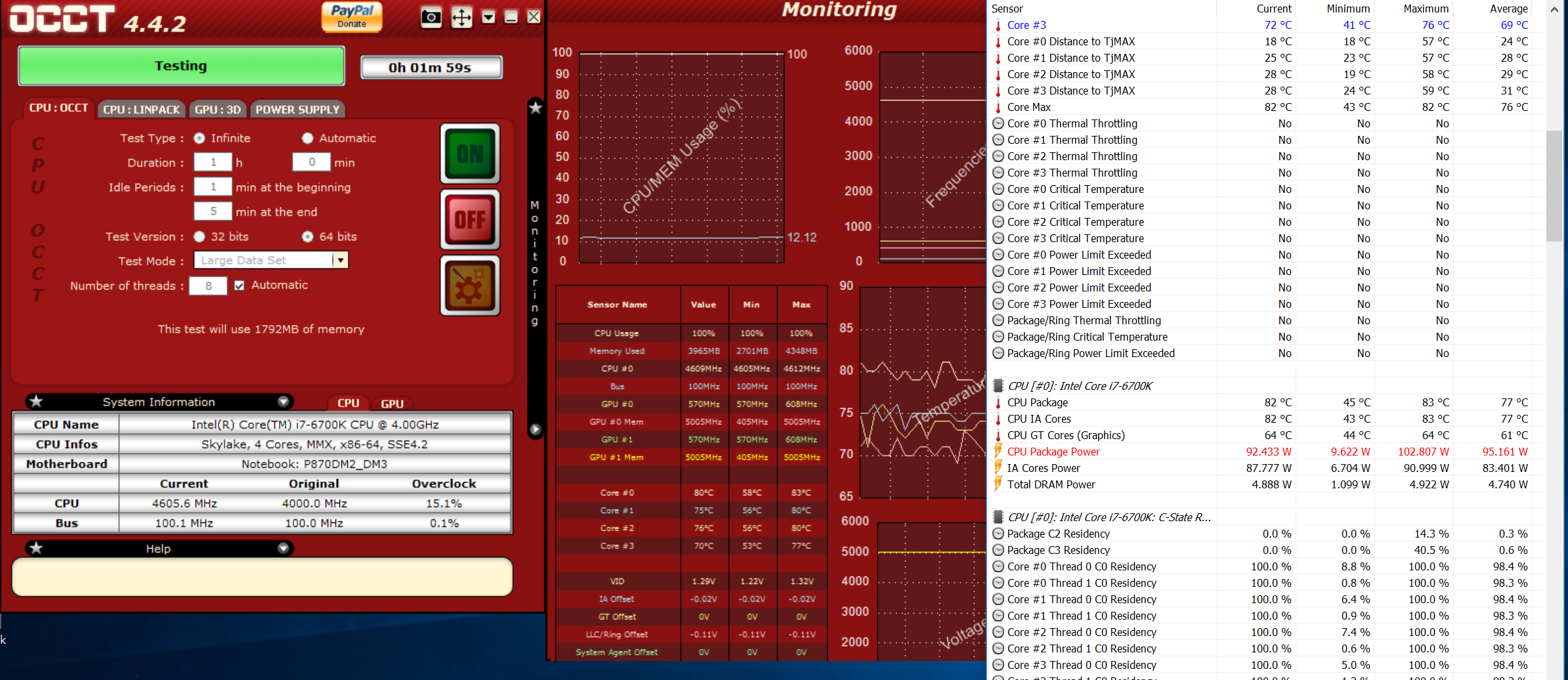Viewport: 1568px width, 680px height.
Task: Click the thermometer icon beside CPU IA Cores
Action: 998,419
